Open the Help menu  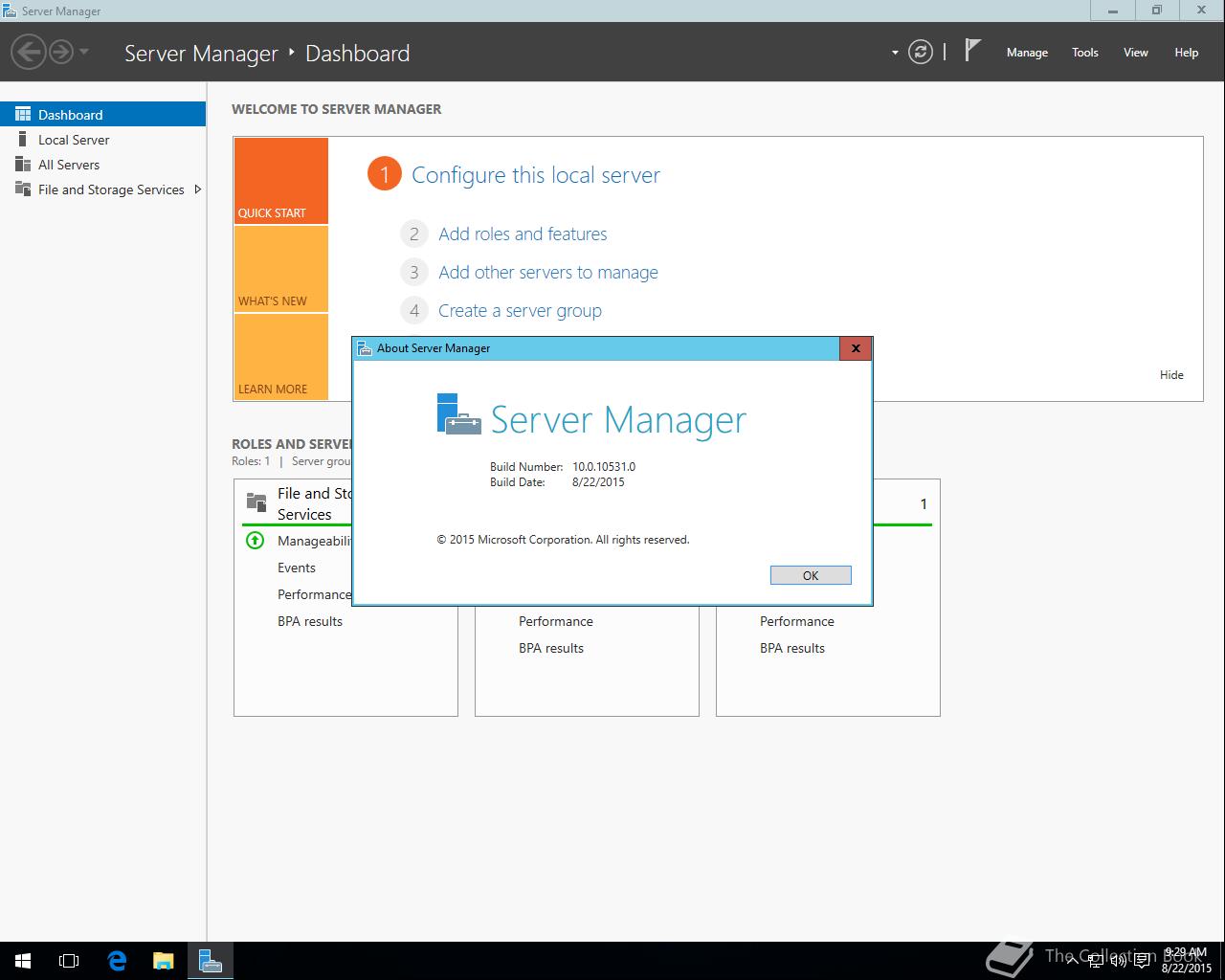click(x=1186, y=53)
